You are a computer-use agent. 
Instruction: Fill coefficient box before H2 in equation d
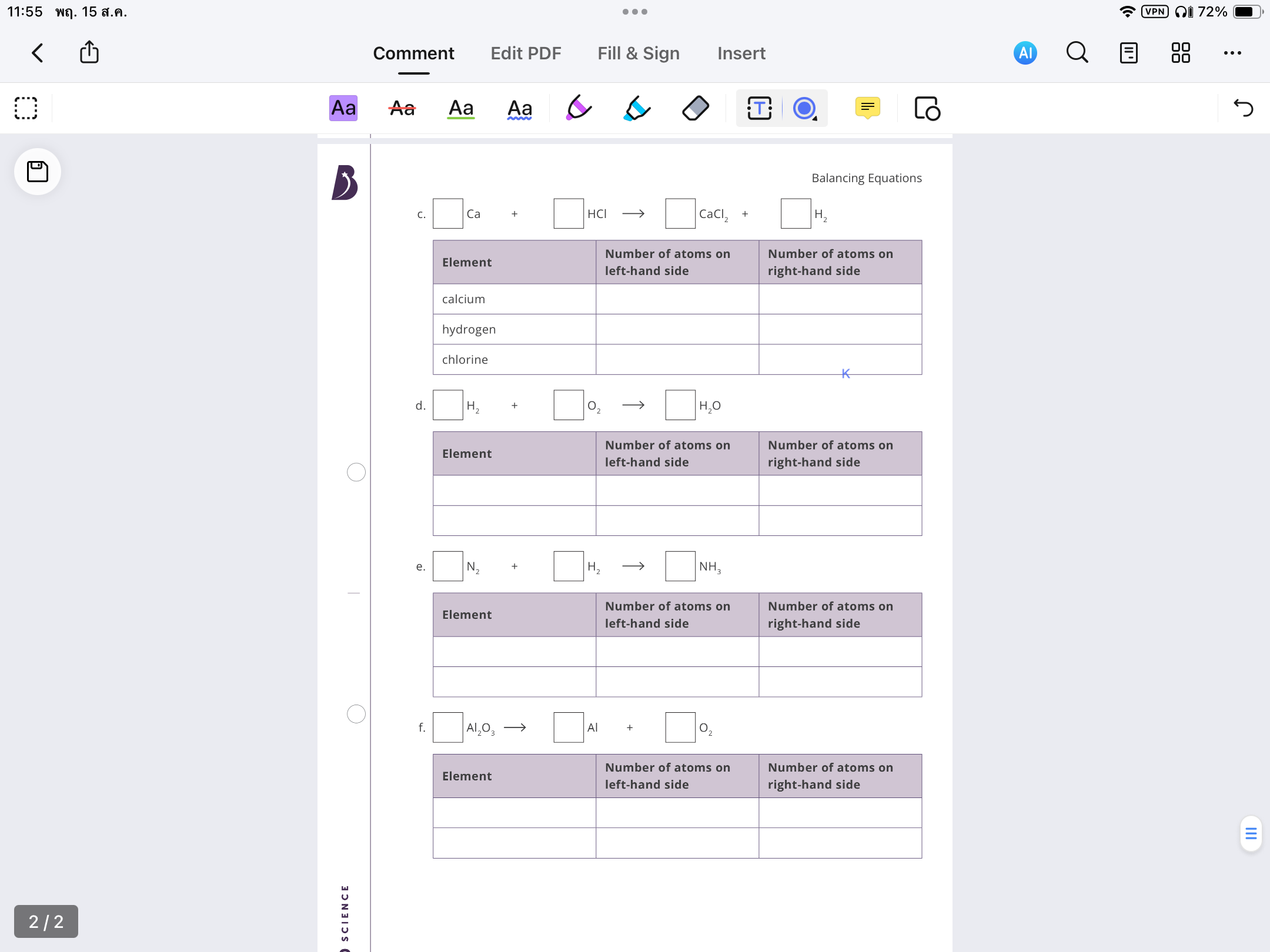pyautogui.click(x=448, y=405)
